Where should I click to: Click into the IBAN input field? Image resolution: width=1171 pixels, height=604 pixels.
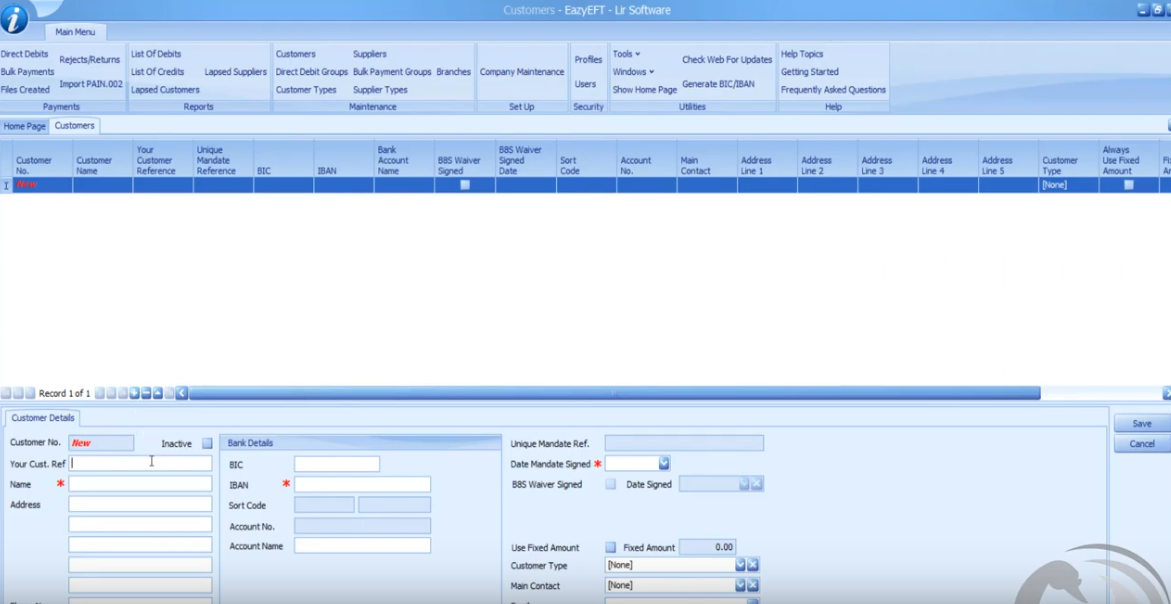[x=362, y=484]
